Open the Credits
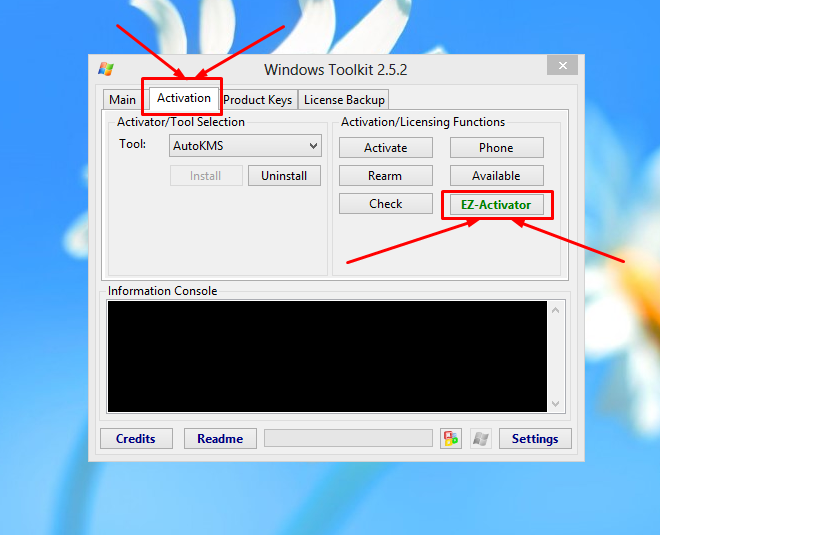The height and width of the screenshot is (535, 819). coord(136,438)
